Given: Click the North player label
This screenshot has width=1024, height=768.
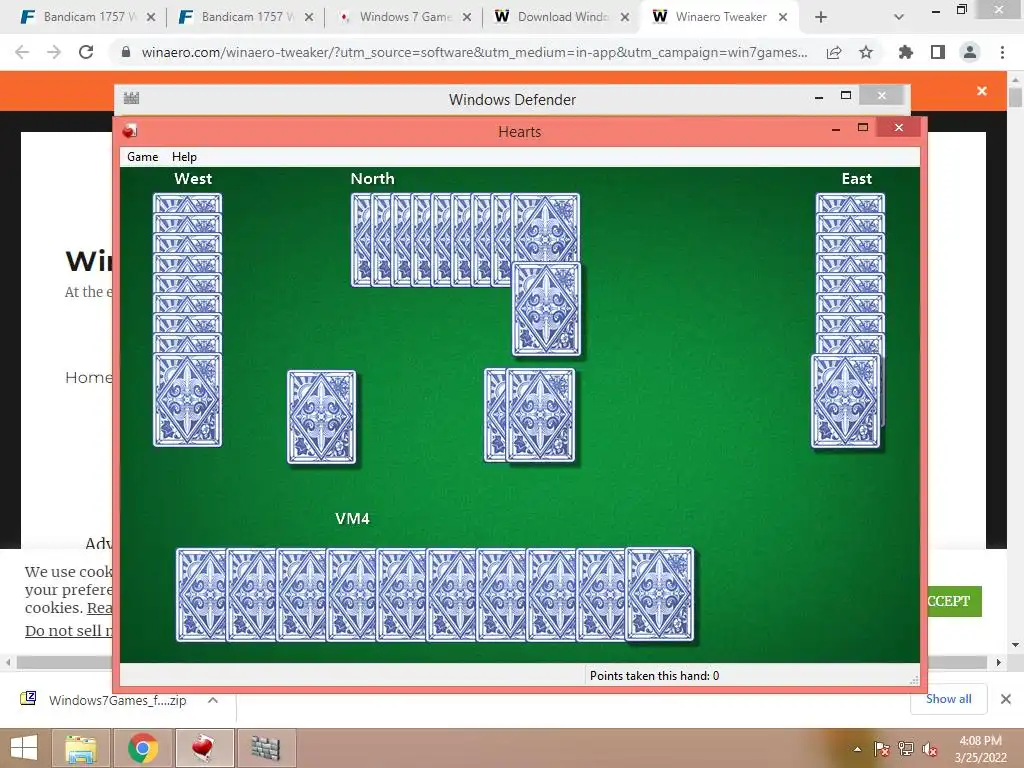Looking at the screenshot, I should tap(372, 178).
